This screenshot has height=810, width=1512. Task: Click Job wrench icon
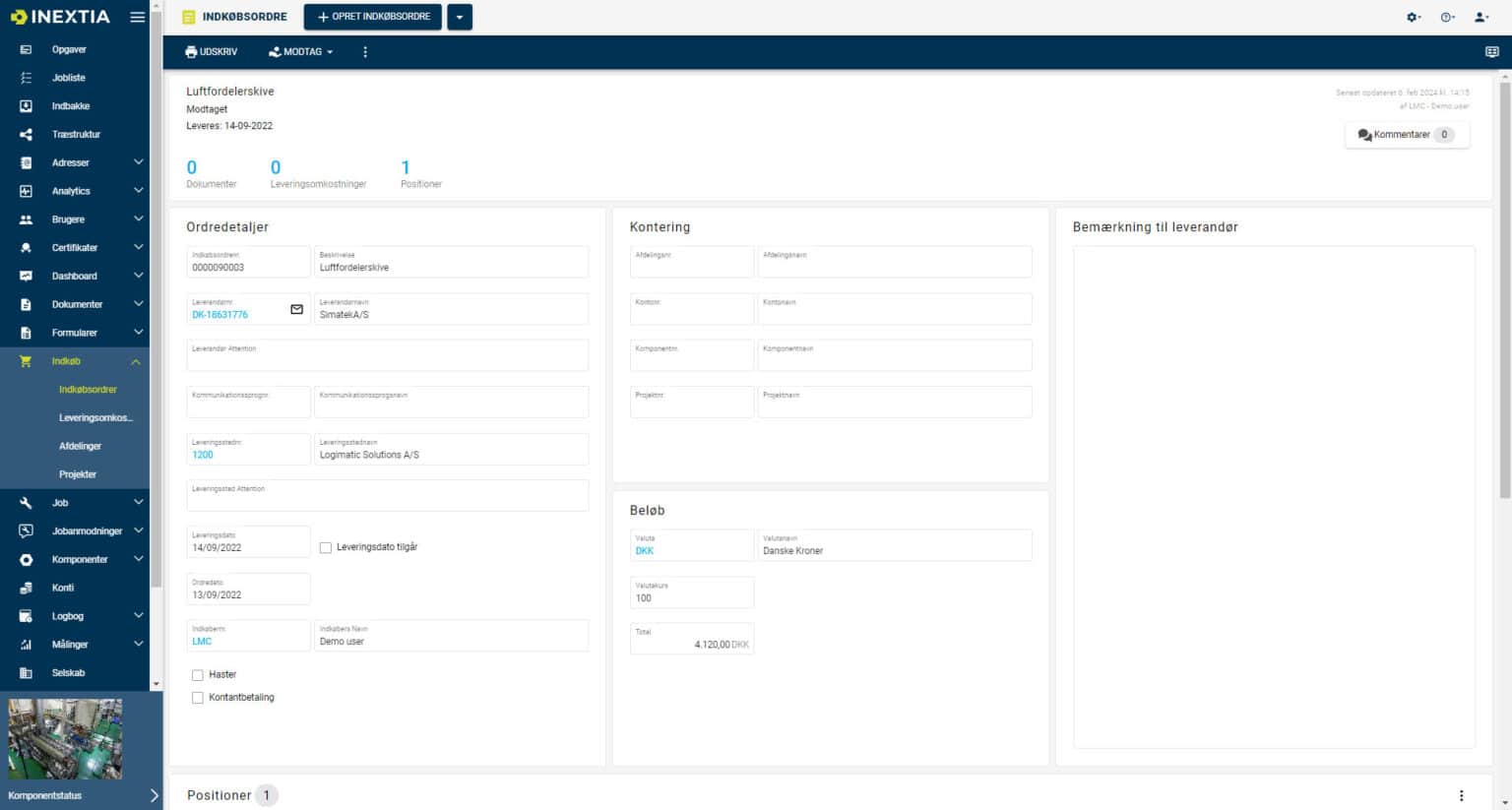click(x=26, y=503)
